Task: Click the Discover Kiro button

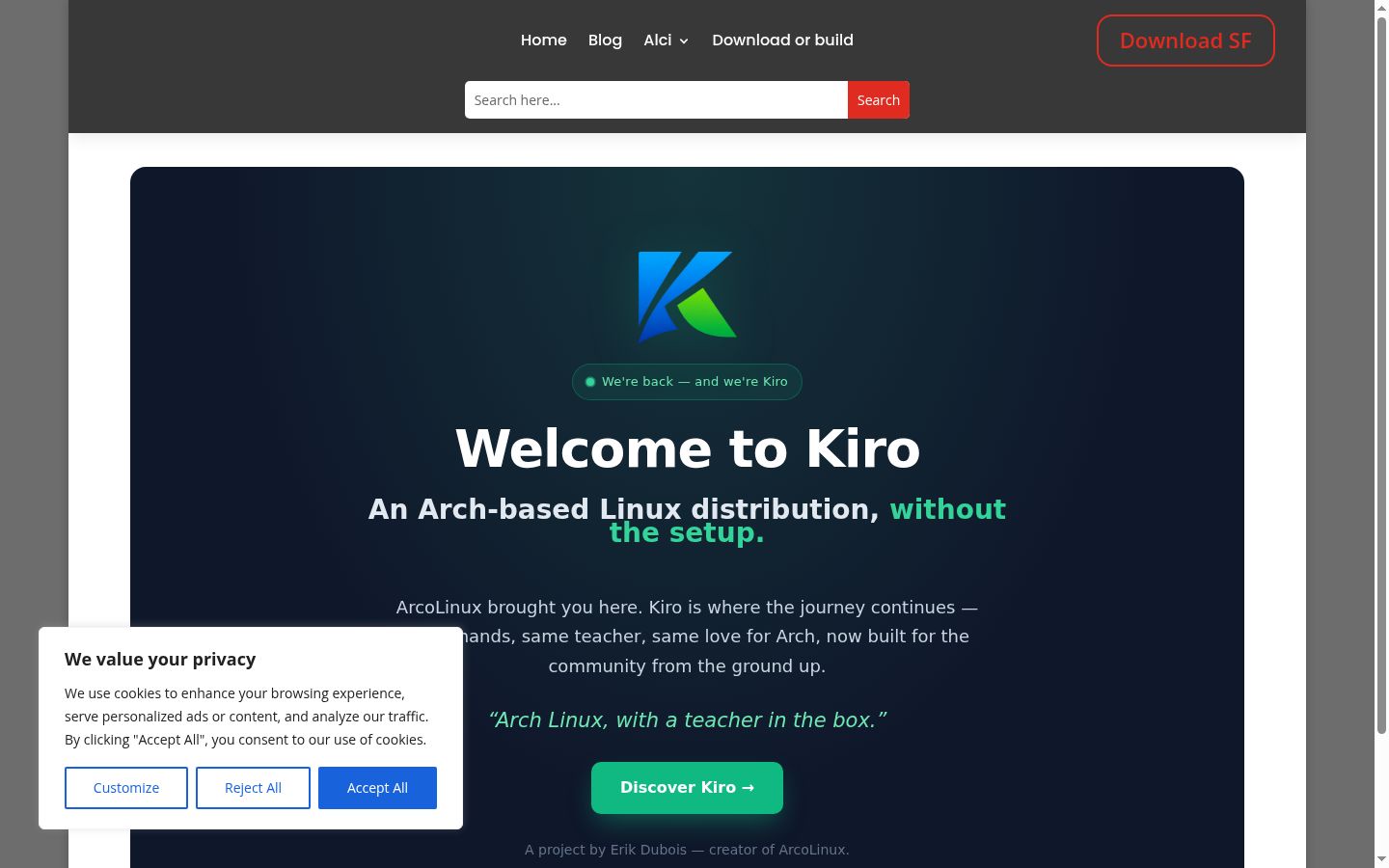Action: (687, 788)
